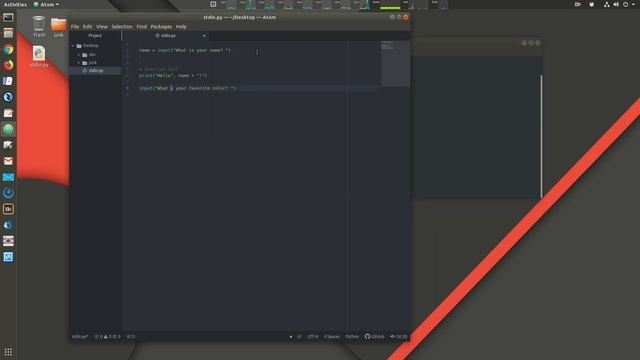Launch Terminal from the dock
640x360 pixels.
pos(8,18)
